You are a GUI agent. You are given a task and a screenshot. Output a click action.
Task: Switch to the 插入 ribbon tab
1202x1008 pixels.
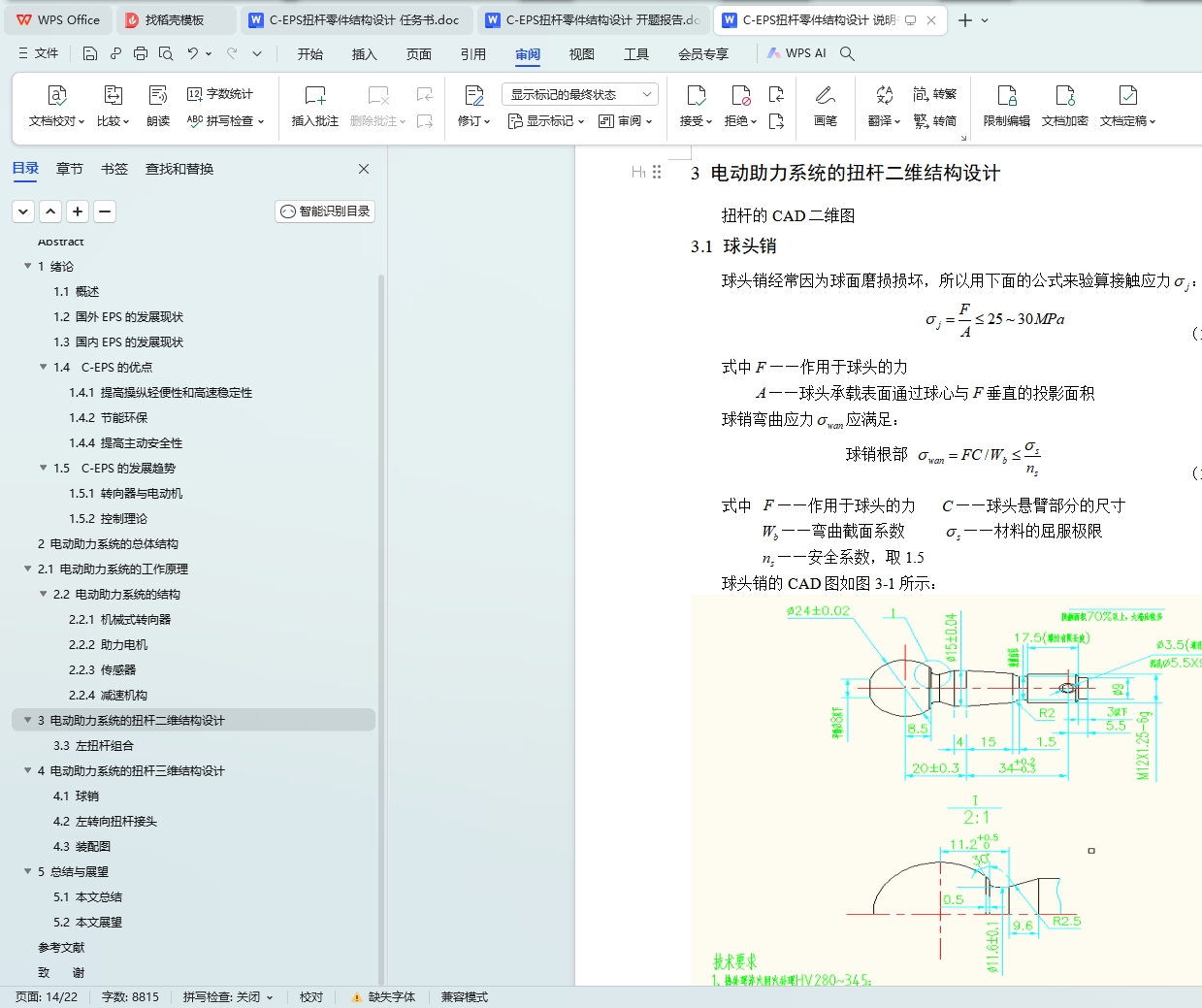tap(365, 54)
